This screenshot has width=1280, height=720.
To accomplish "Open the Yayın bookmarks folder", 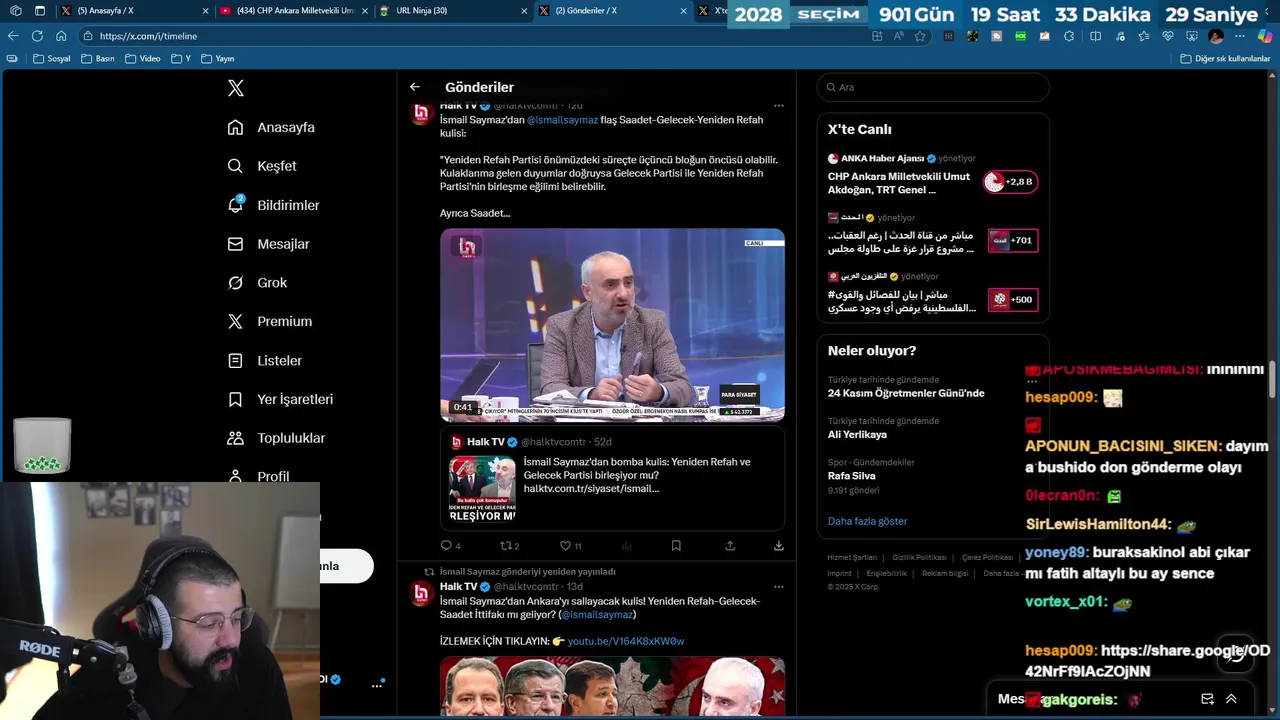I will tap(217, 58).
